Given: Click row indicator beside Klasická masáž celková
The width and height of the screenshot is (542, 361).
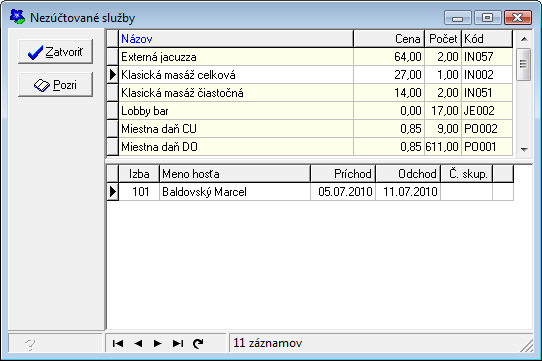Looking at the screenshot, I should point(113,75).
